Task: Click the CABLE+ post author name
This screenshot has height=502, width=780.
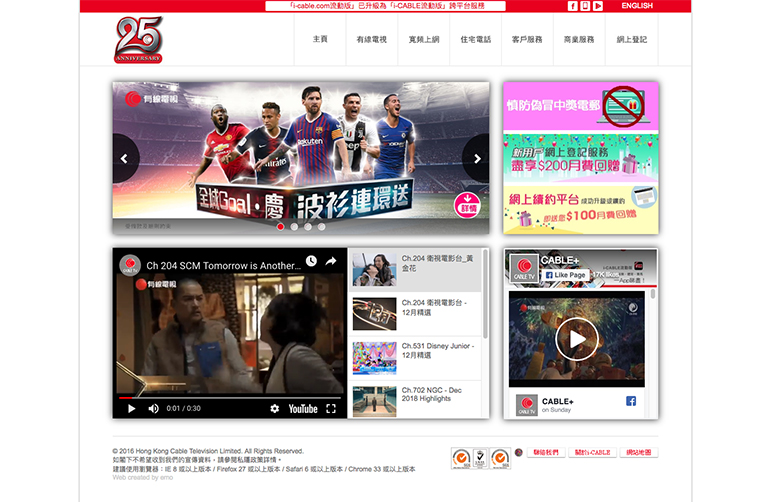Action: [x=558, y=402]
